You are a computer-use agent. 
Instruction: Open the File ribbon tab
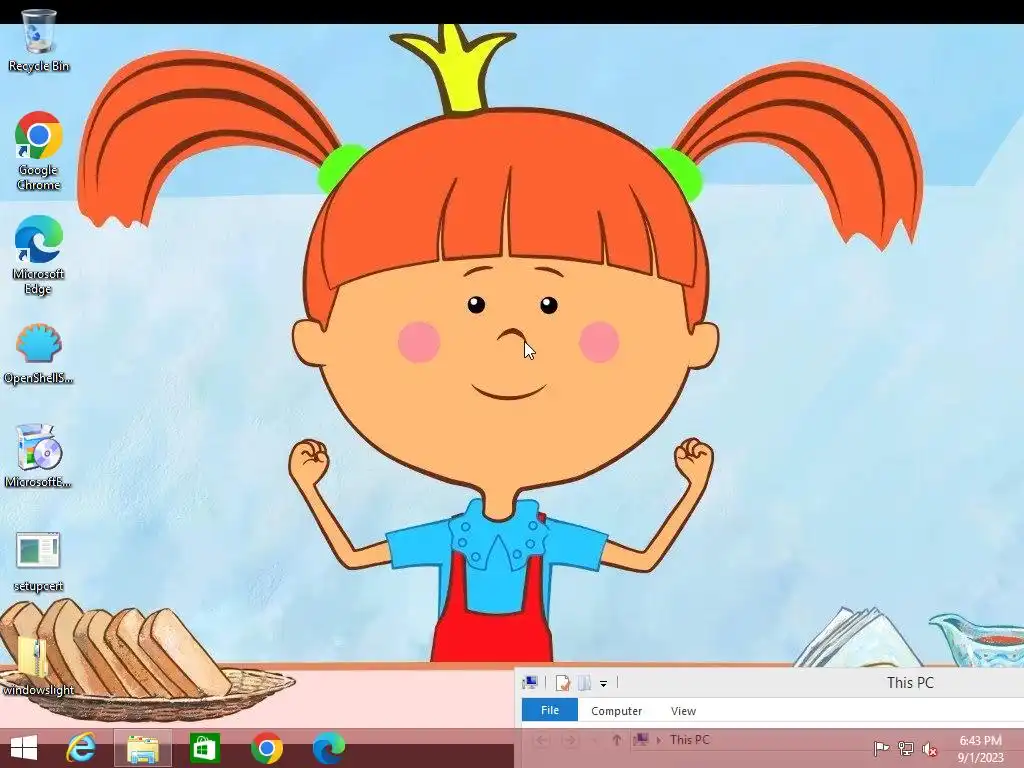click(550, 711)
